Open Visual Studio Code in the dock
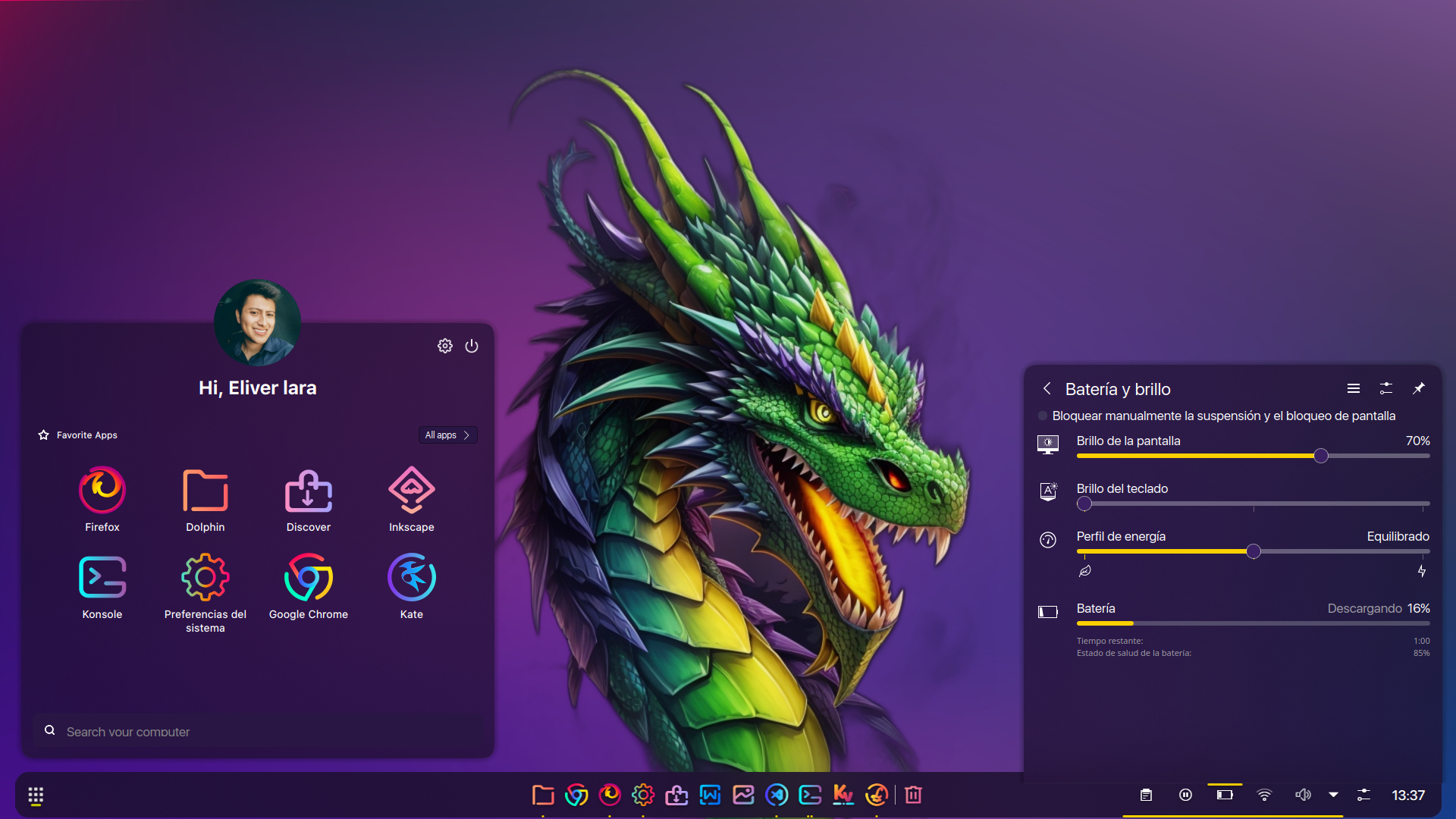The width and height of the screenshot is (1456, 819). 777,795
